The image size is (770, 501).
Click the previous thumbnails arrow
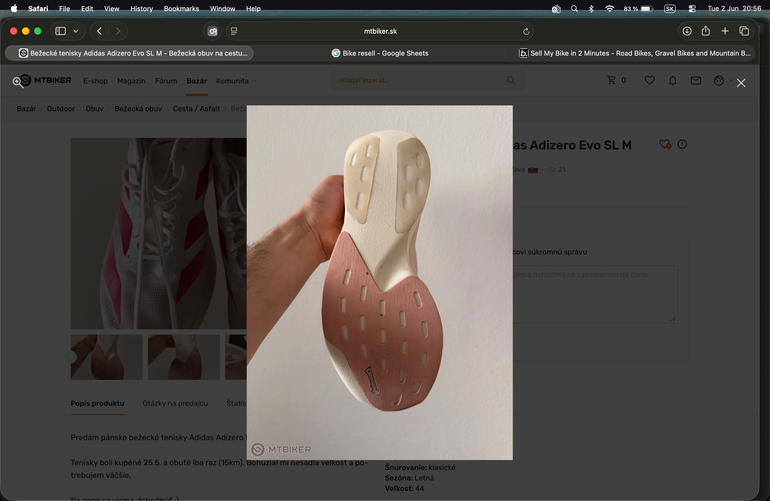point(72,357)
